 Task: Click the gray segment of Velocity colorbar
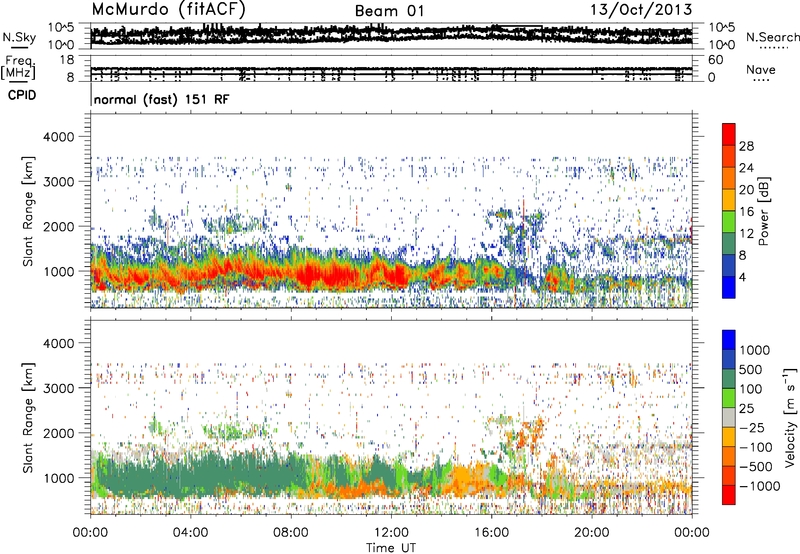(x=729, y=417)
